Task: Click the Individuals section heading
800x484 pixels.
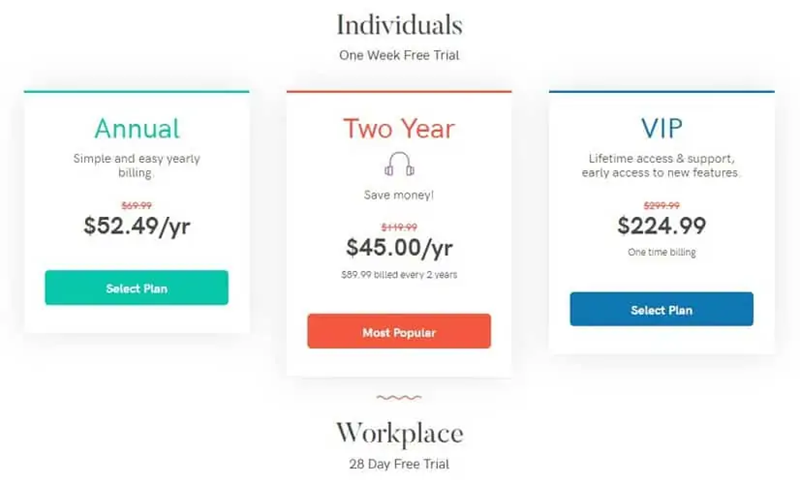Action: 399,25
